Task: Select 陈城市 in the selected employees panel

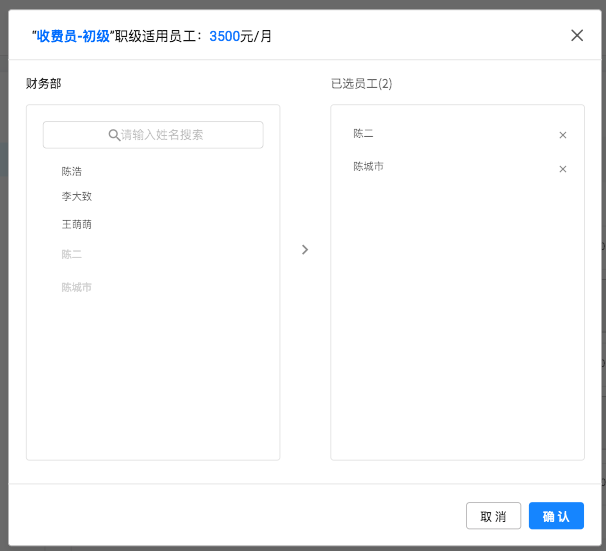Action: click(368, 167)
